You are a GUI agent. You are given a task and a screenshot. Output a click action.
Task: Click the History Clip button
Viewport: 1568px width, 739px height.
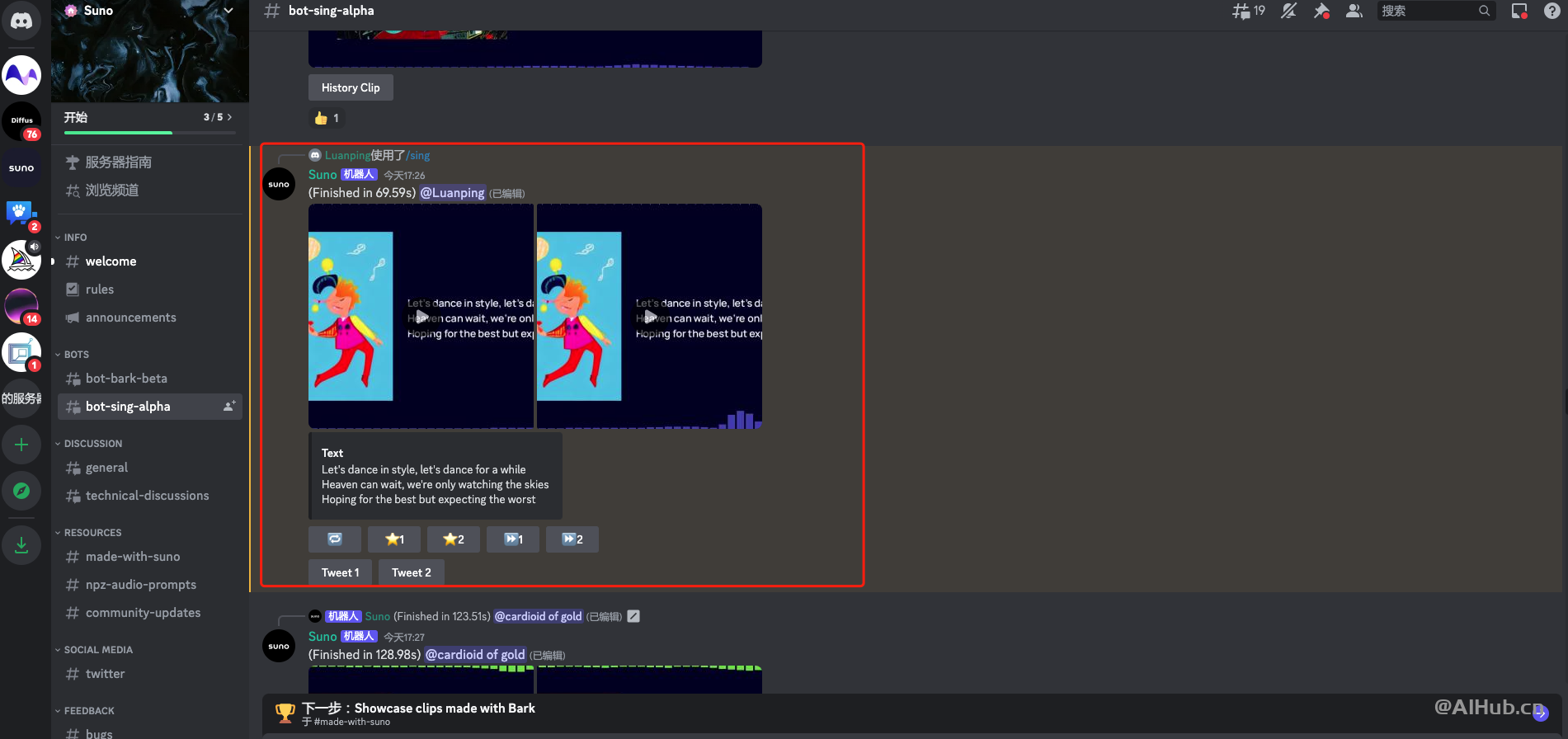pos(351,87)
